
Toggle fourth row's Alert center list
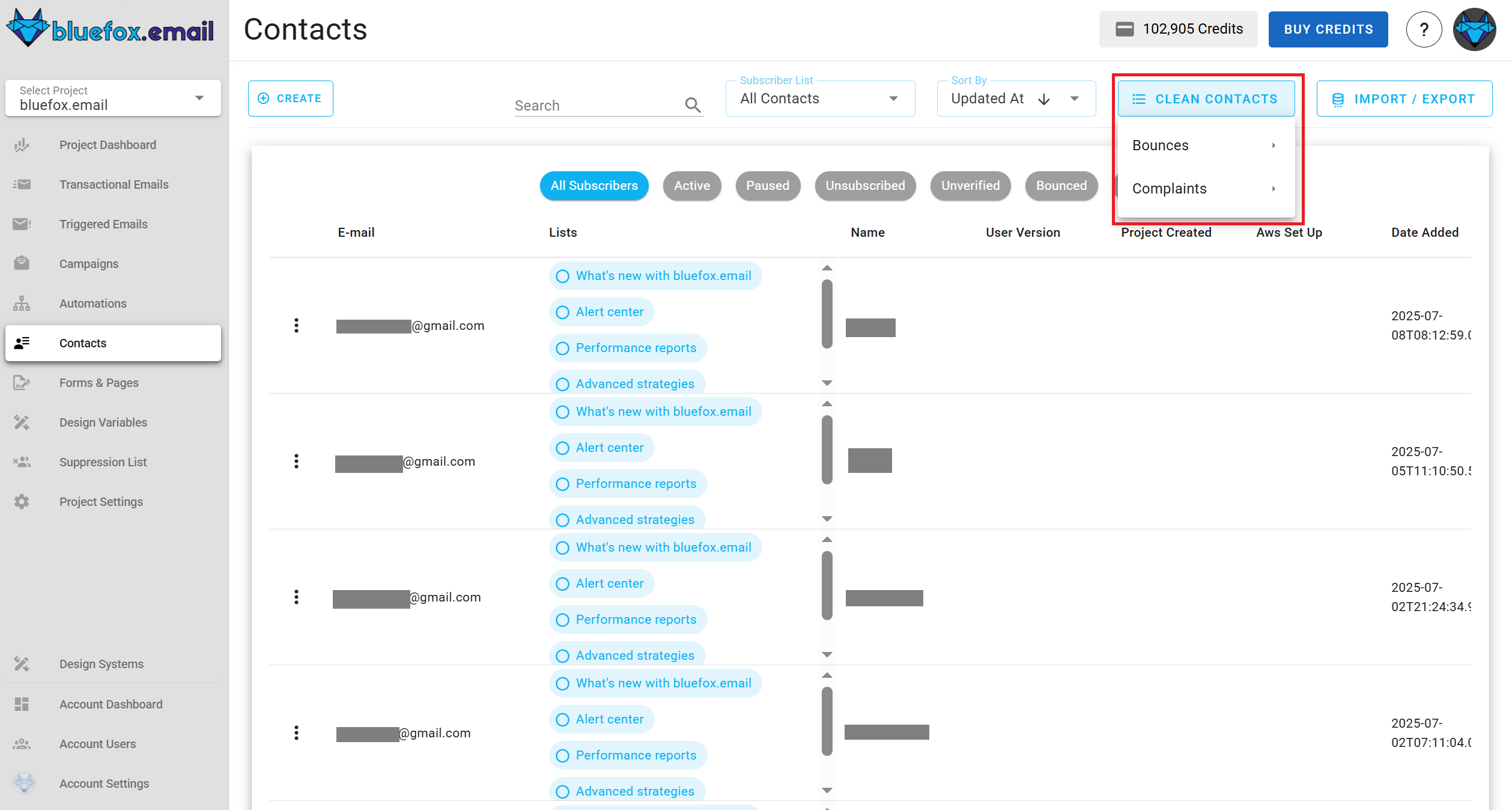pos(601,719)
